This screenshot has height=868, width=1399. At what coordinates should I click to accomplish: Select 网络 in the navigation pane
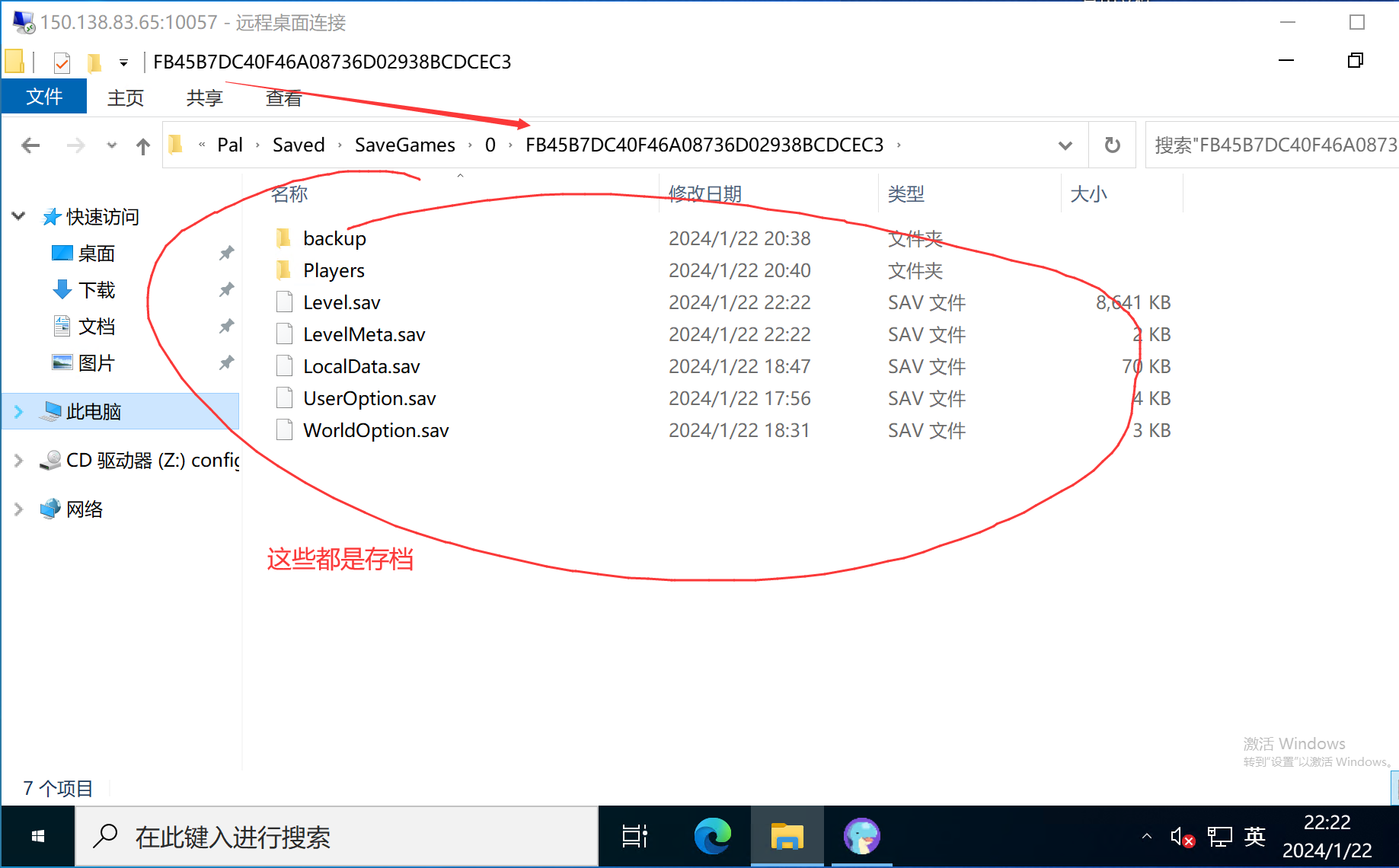[84, 509]
